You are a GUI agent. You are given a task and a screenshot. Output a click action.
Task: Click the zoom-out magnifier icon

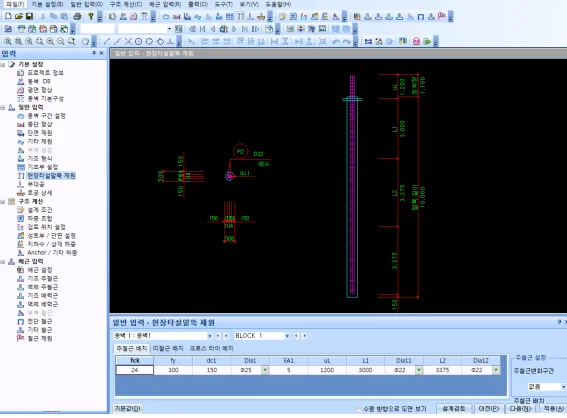[61, 41]
